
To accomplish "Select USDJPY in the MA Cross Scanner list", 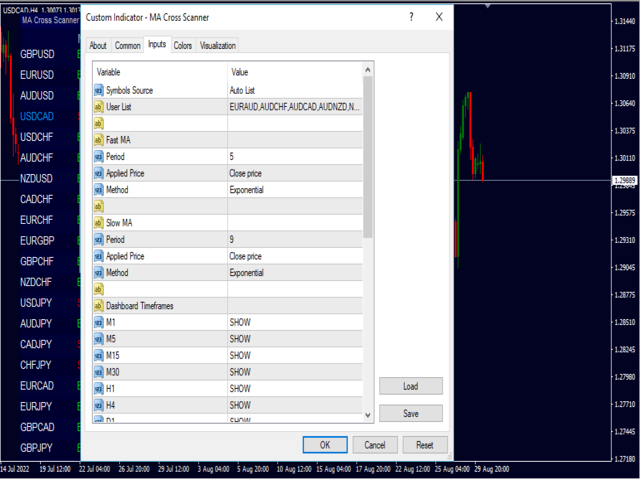I will pyautogui.click(x=36, y=303).
